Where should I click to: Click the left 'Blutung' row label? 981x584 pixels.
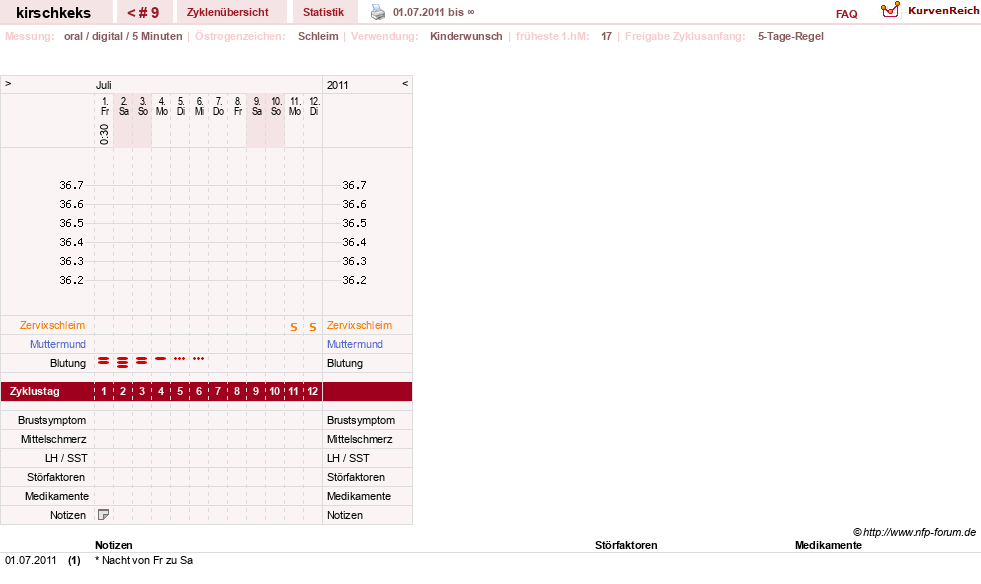(68, 363)
